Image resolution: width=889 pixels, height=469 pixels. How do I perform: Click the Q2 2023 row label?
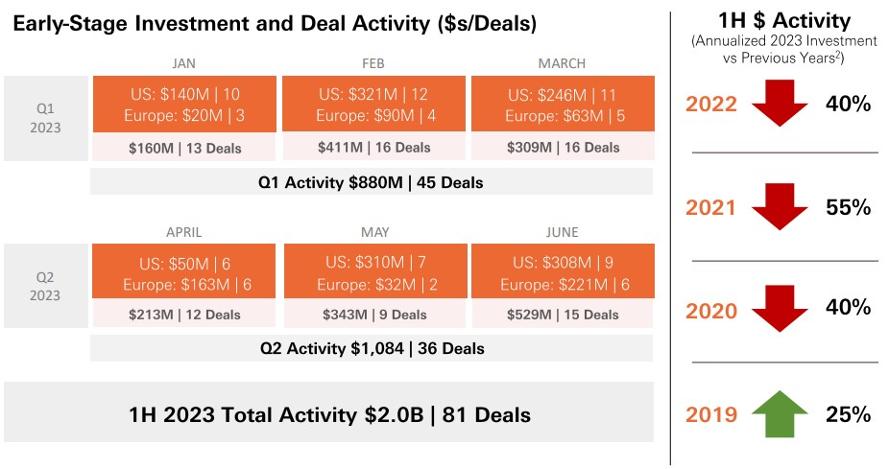tap(46, 286)
